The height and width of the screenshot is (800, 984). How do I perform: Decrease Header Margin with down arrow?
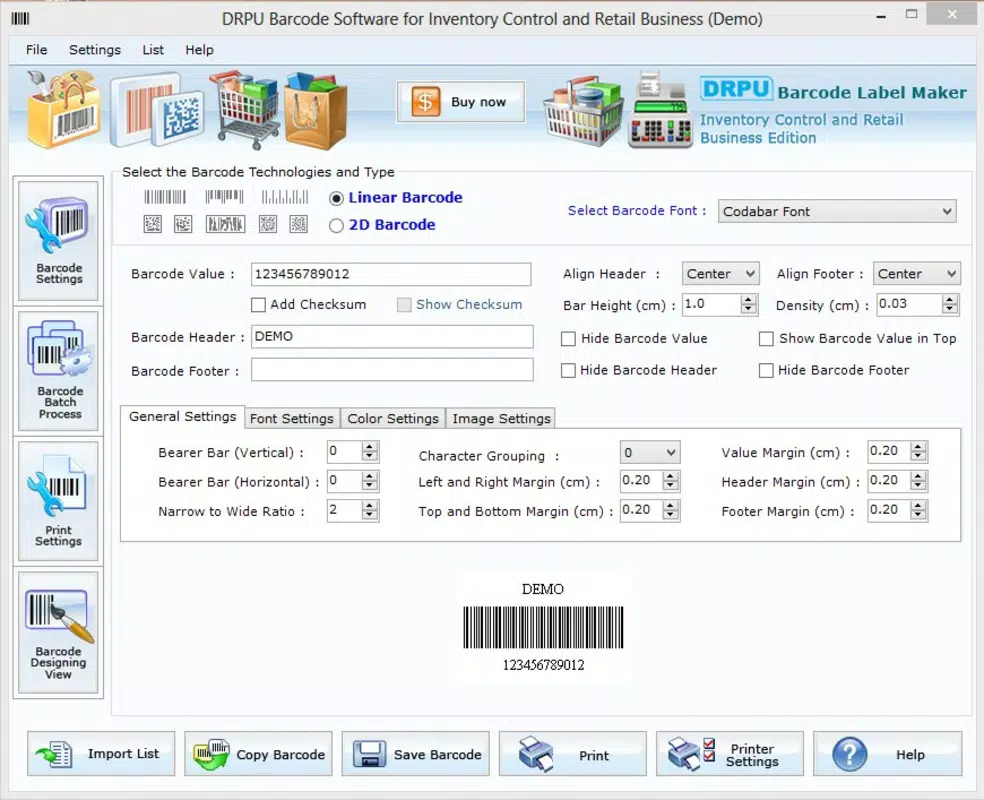point(919,486)
